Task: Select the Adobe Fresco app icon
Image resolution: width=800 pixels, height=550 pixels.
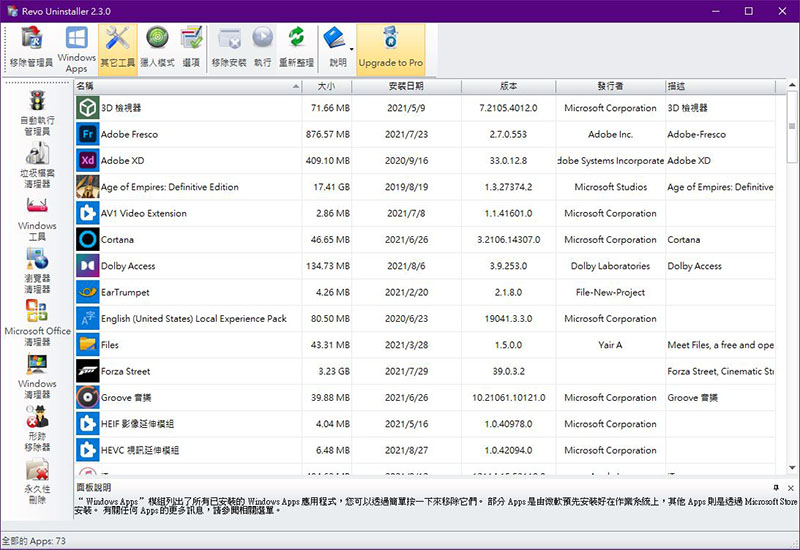Action: 88,134
